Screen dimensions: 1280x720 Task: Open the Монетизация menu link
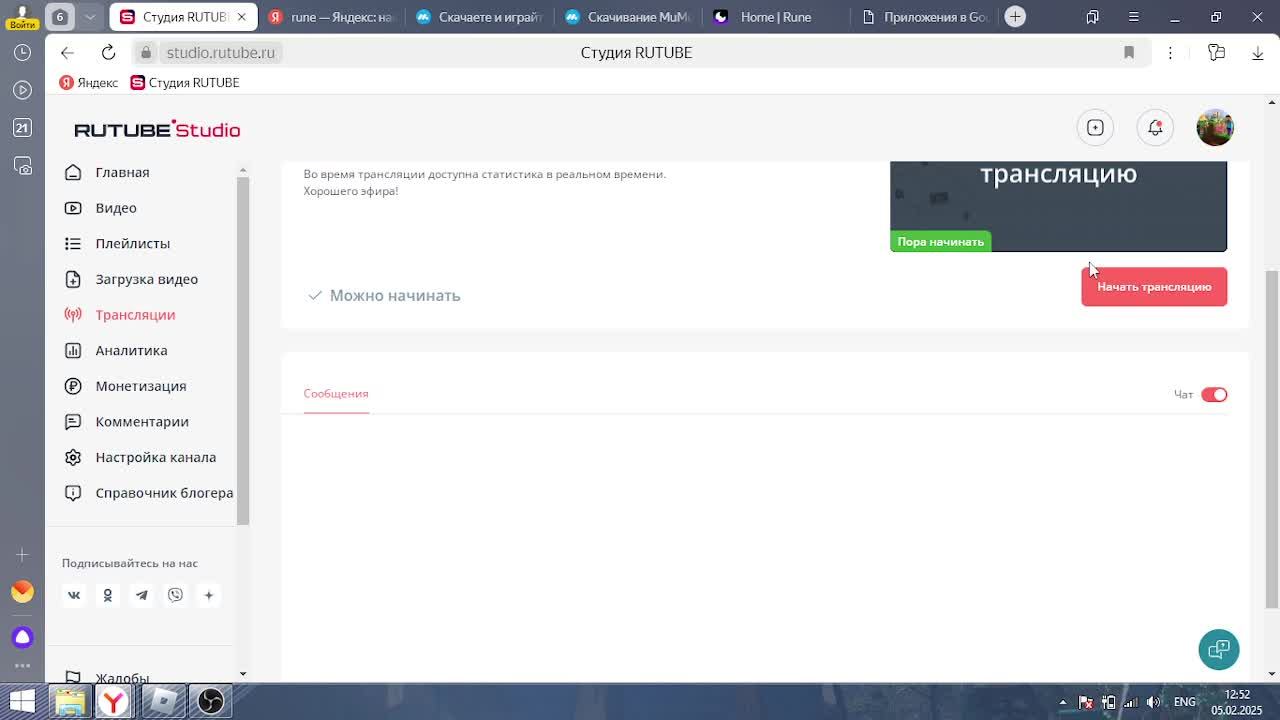(141, 386)
